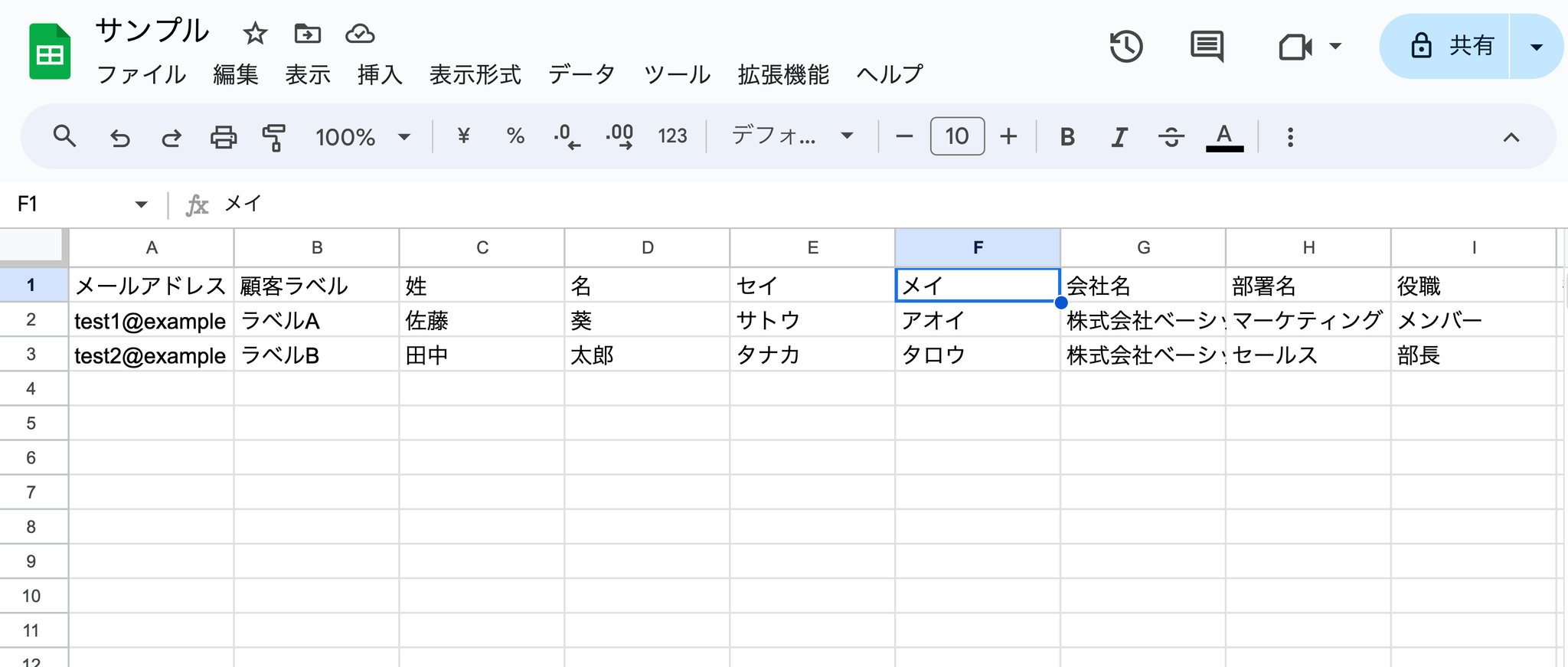Open the 100% zoom dropdown
This screenshot has width=1568, height=667.
[x=363, y=138]
